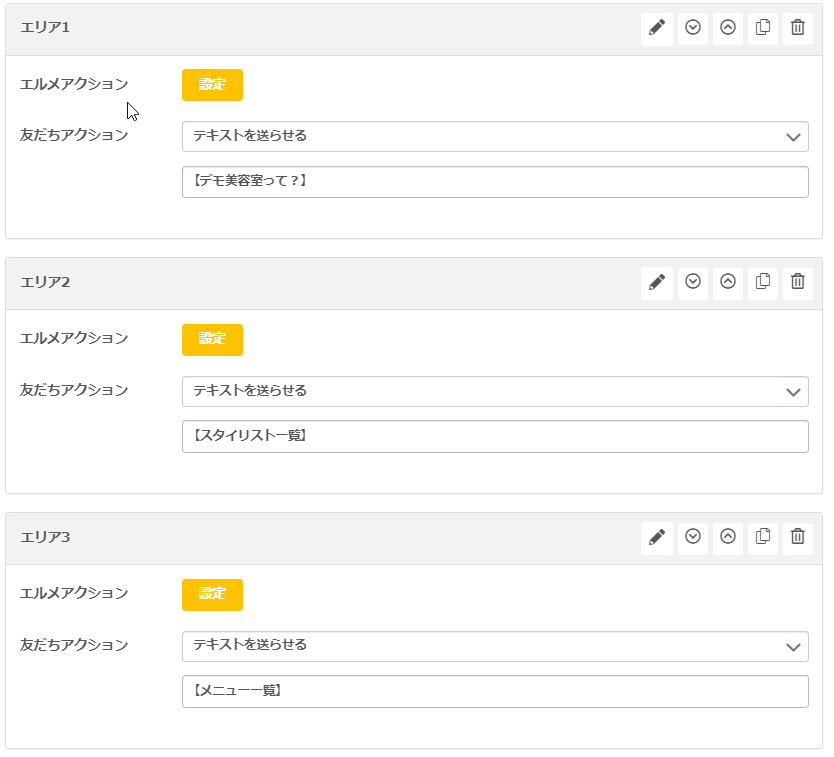This screenshot has height=757, width=834.
Task: Delete エリア1 with the trash icon
Action: (797, 28)
